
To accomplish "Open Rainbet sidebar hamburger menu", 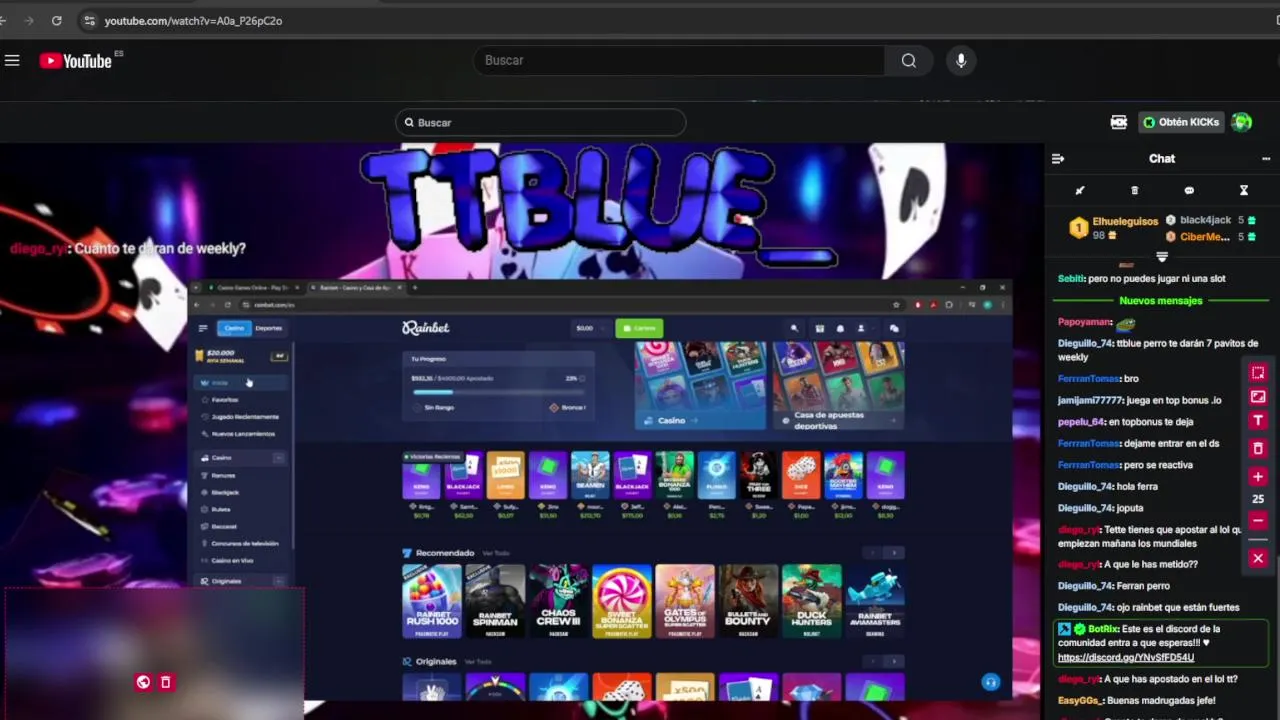I will (x=203, y=328).
